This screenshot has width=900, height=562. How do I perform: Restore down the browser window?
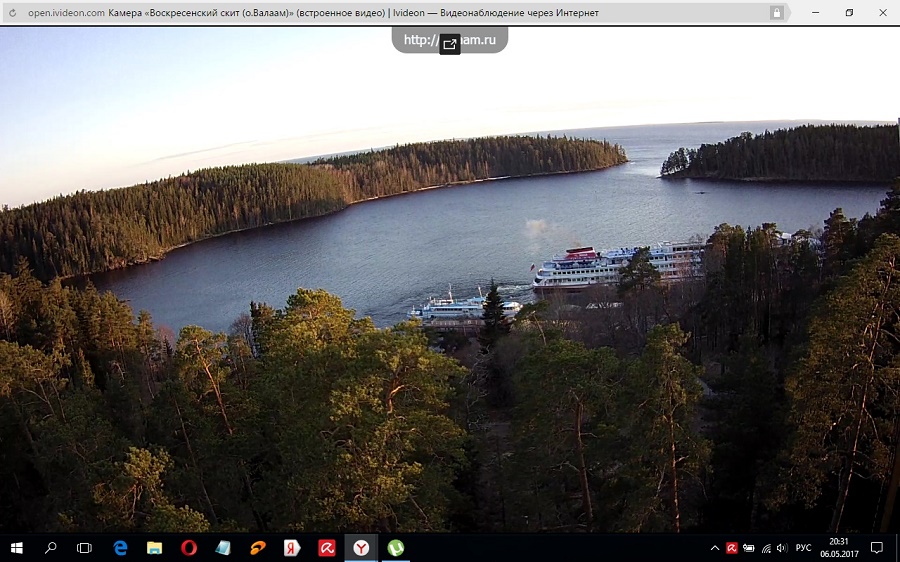(849, 13)
